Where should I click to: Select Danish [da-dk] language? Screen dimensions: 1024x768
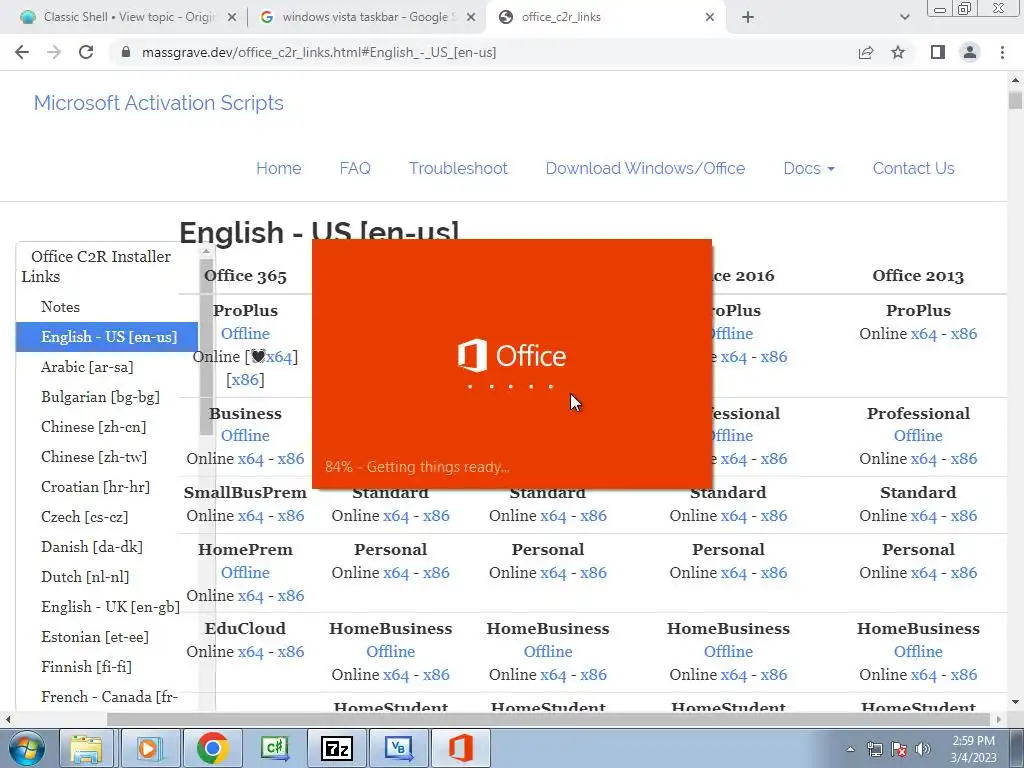pos(91,547)
